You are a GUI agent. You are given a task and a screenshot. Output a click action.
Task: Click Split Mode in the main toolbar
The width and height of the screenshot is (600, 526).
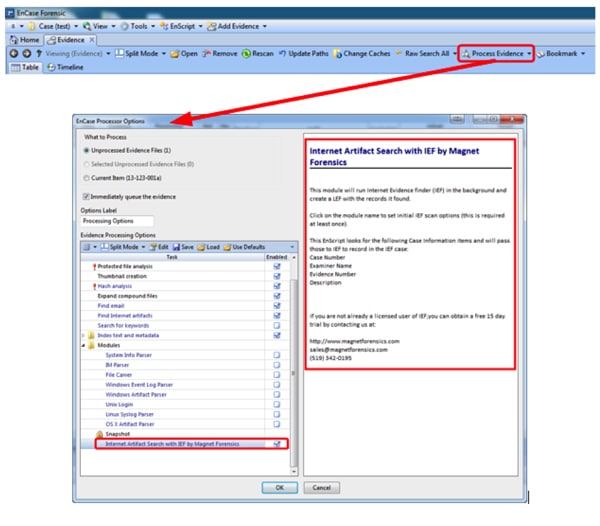tap(137, 54)
